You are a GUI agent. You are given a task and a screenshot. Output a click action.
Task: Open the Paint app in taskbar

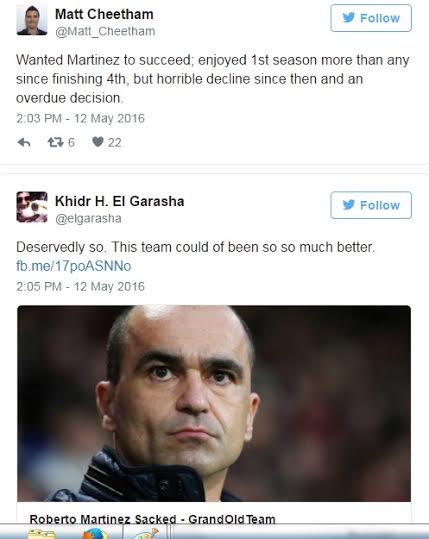(145, 535)
